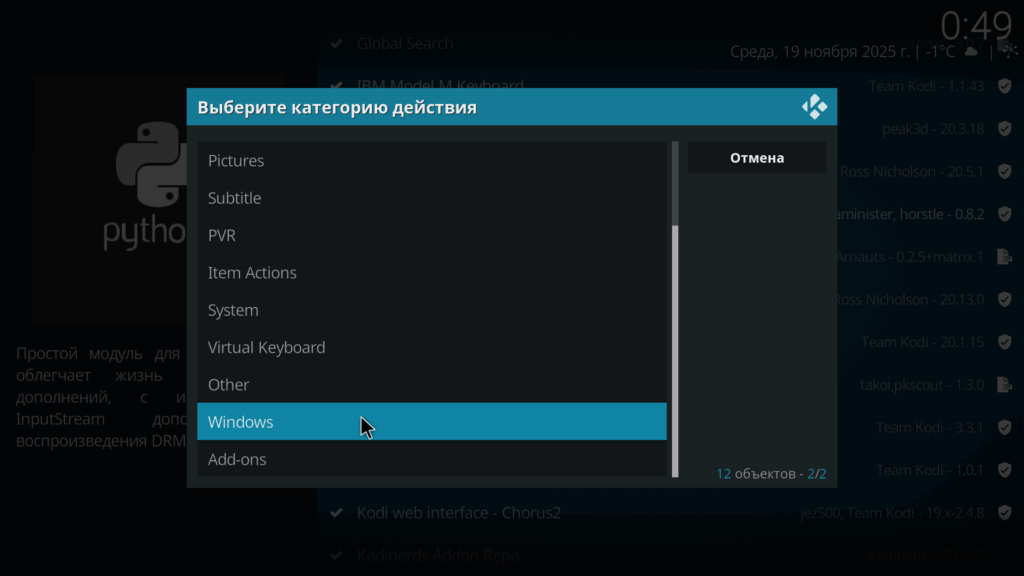The image size is (1024, 576).
Task: Click shield icon beside jez500 19.x-2.4.8 entry
Action: coord(1003,513)
